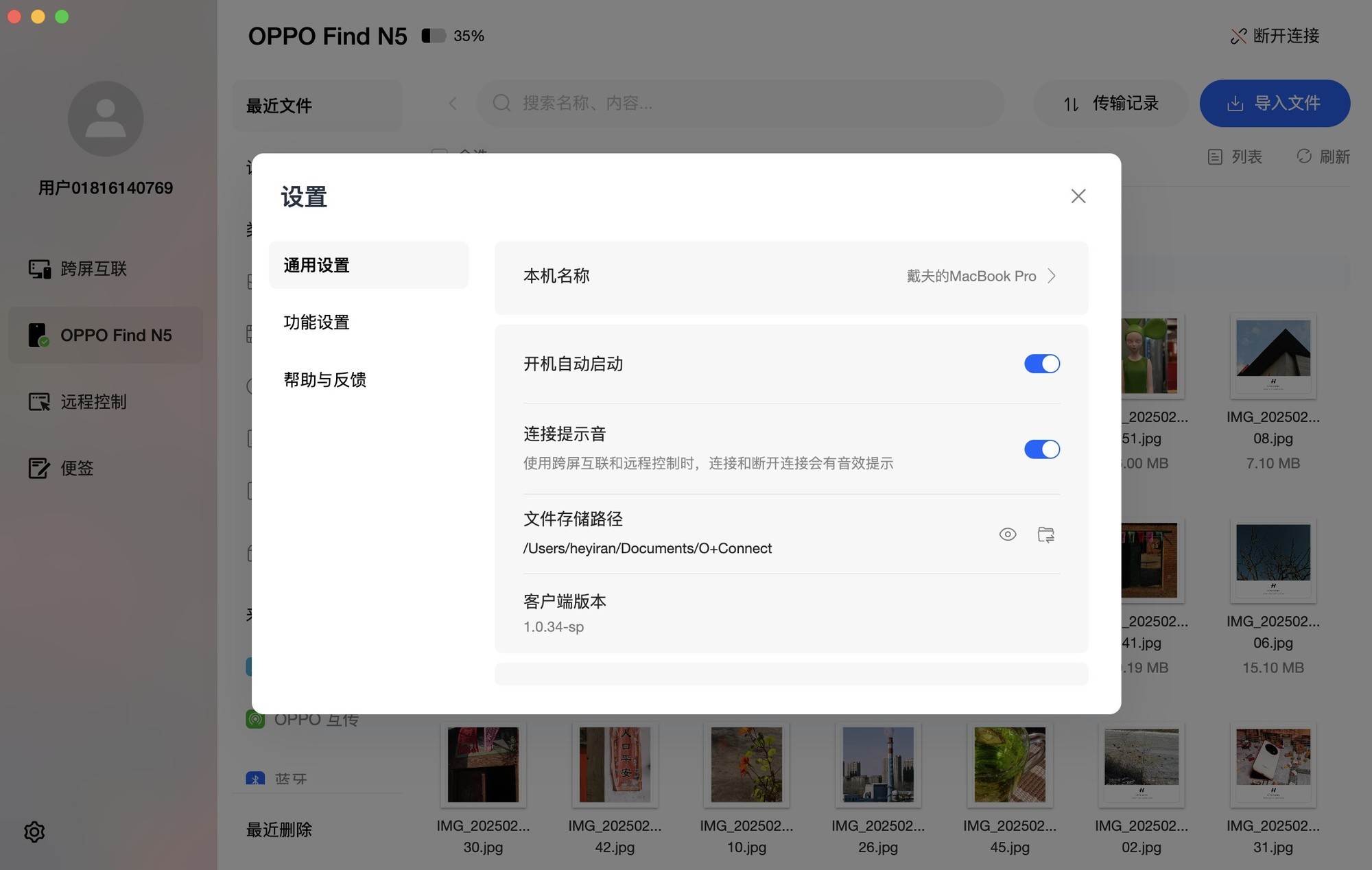Click the storage path /Users/heyiran/Documents/O+Connect

(x=647, y=548)
